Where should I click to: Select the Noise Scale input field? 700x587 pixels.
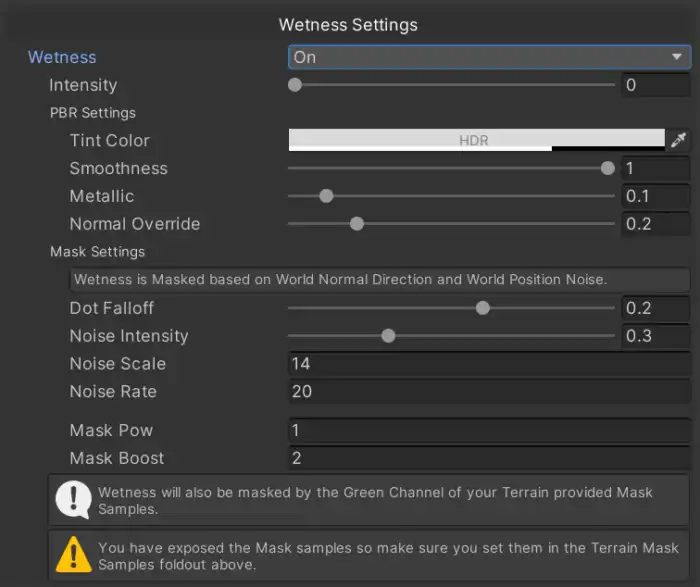(x=488, y=364)
